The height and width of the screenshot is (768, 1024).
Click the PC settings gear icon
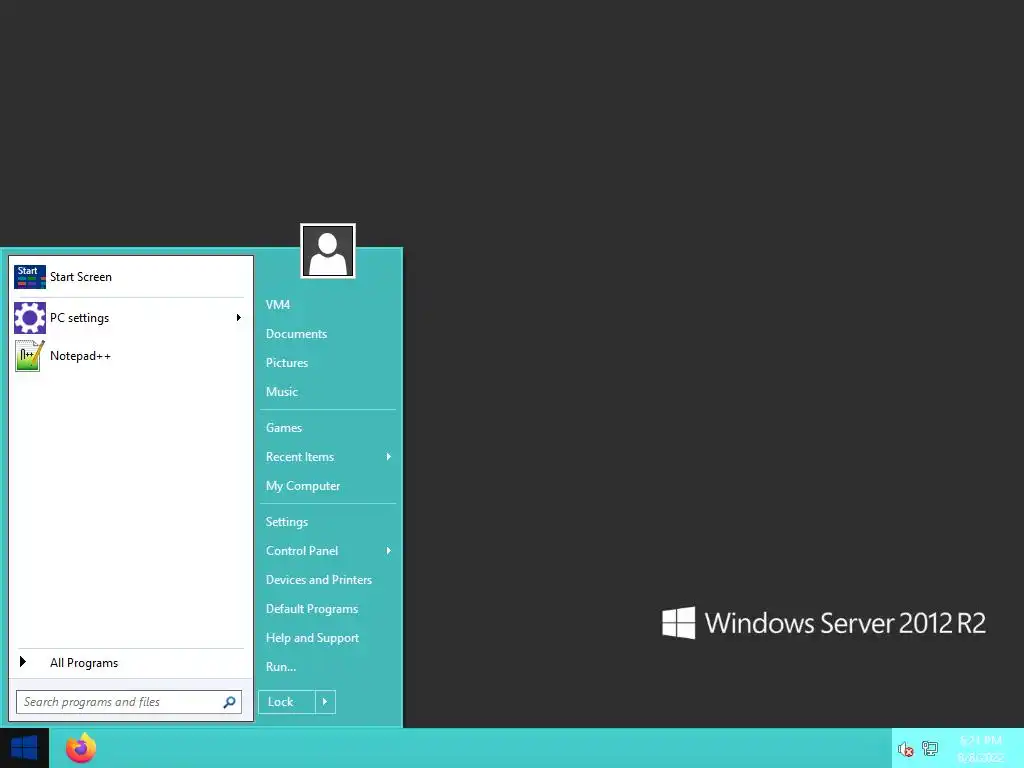tap(30, 318)
